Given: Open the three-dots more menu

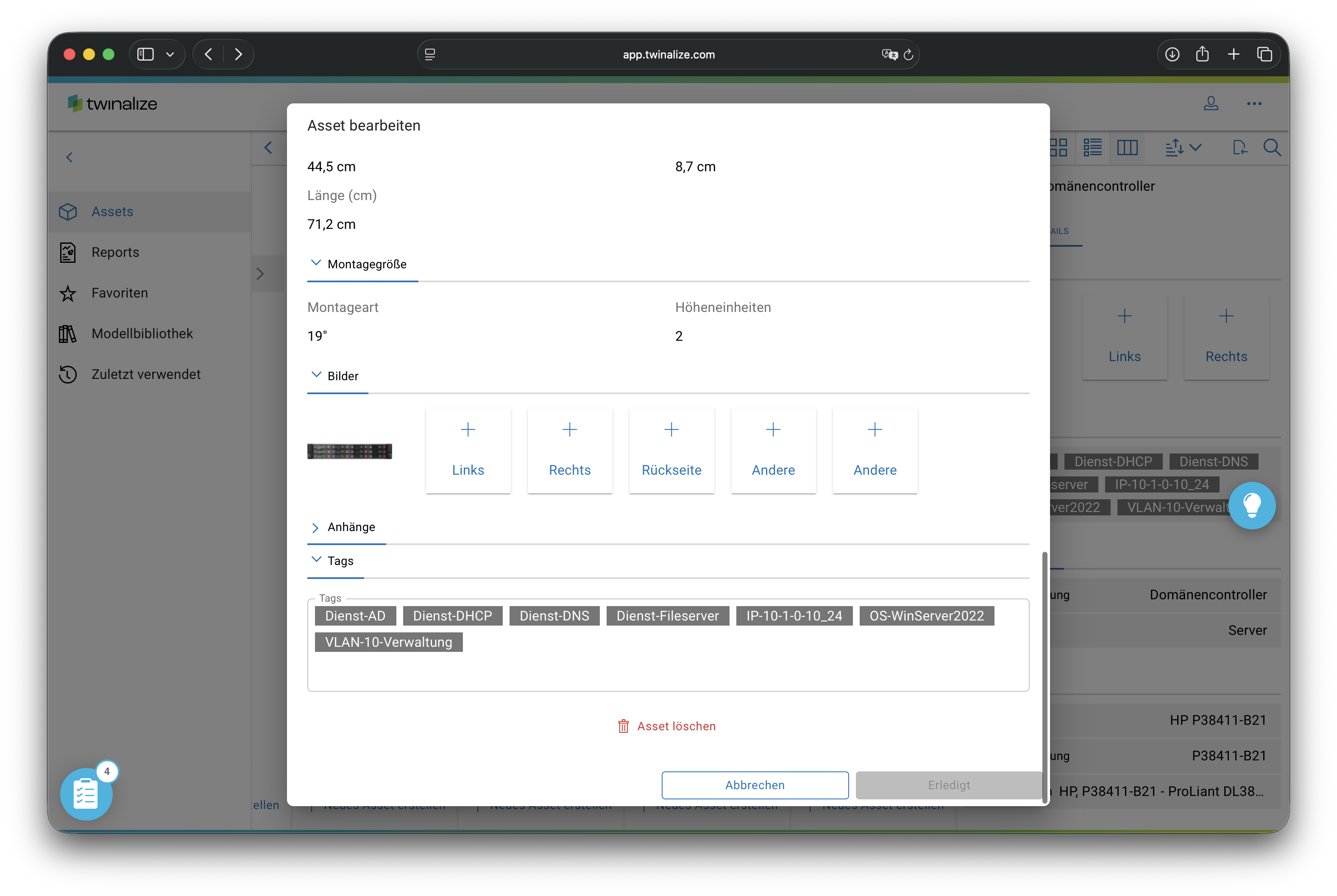Looking at the screenshot, I should 1254,103.
